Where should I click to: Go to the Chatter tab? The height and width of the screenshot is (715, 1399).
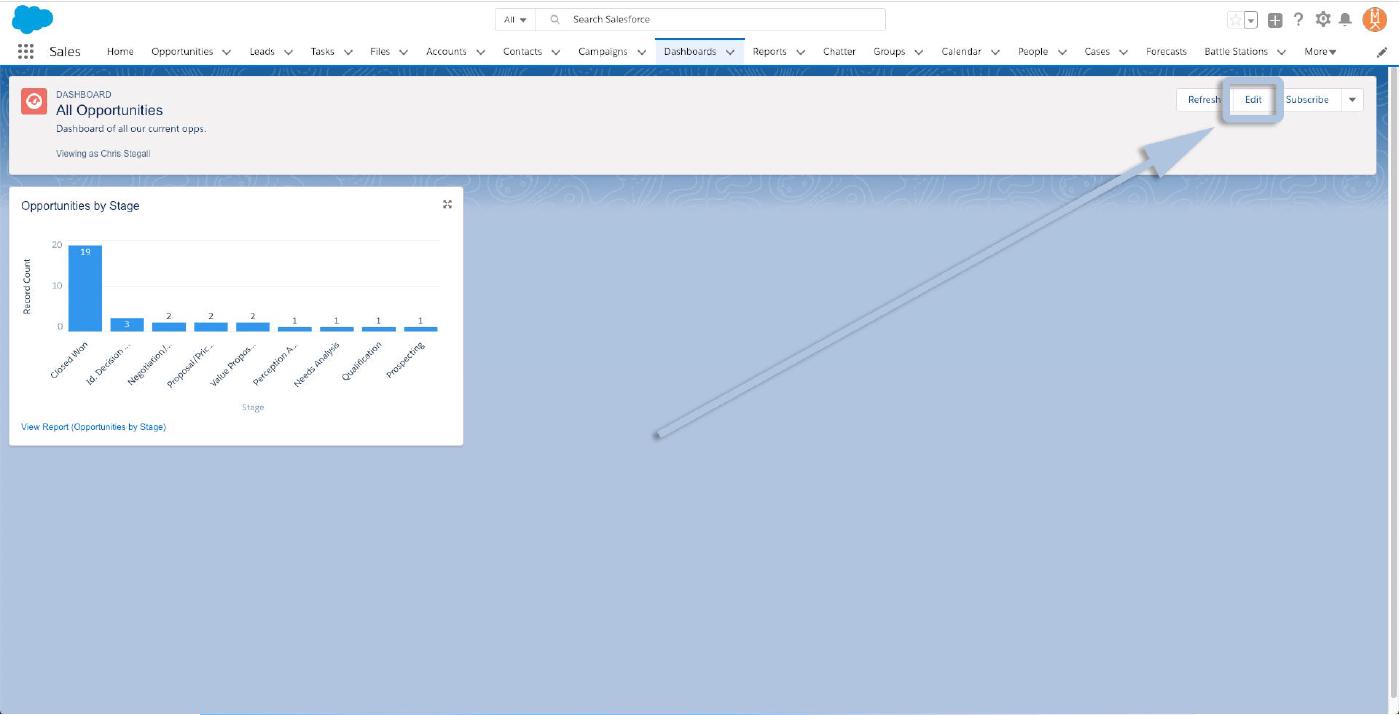pos(839,52)
